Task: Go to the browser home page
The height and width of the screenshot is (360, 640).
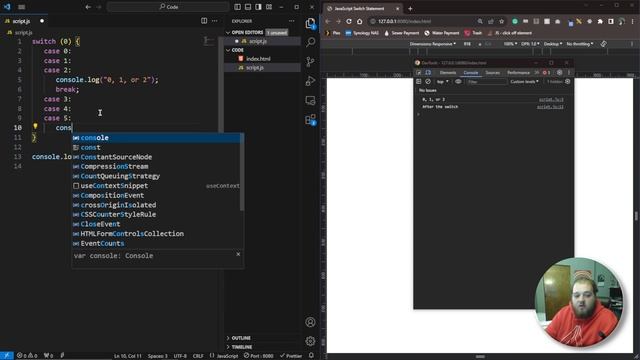Action: [x=360, y=21]
